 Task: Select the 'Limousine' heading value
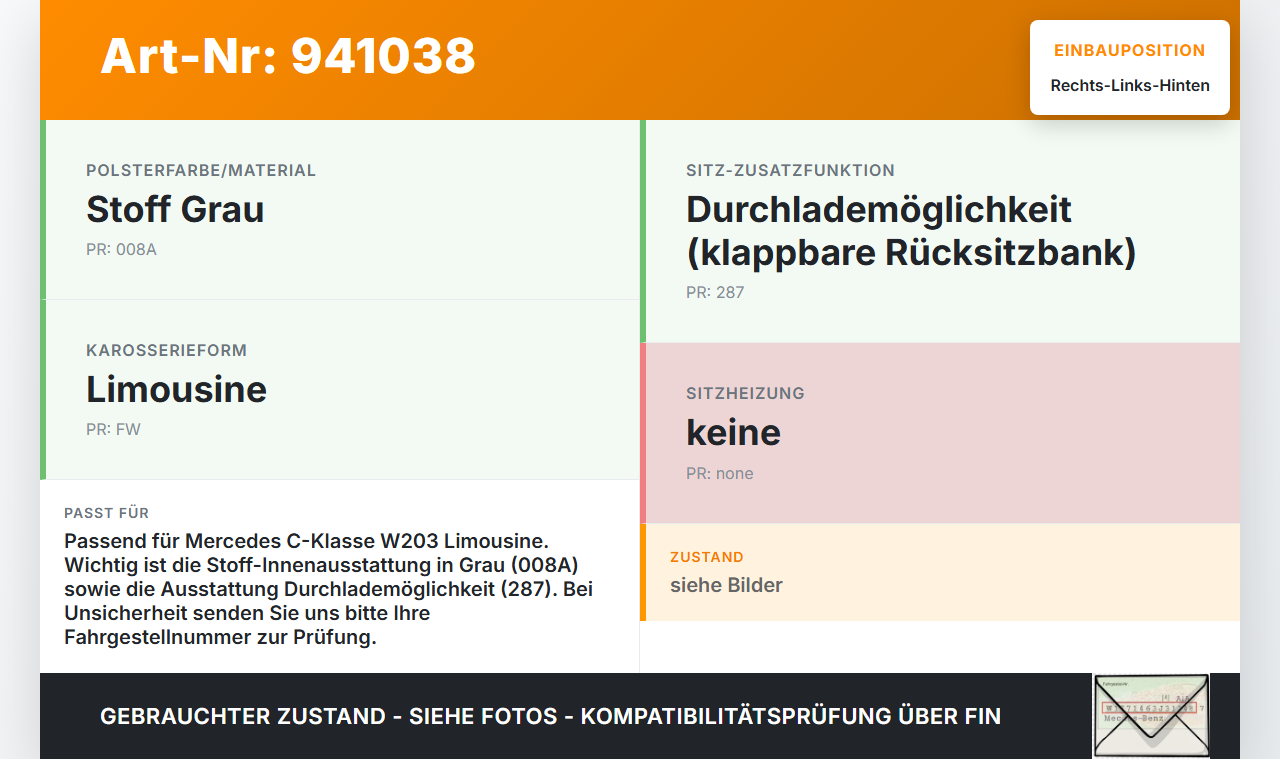coord(176,389)
